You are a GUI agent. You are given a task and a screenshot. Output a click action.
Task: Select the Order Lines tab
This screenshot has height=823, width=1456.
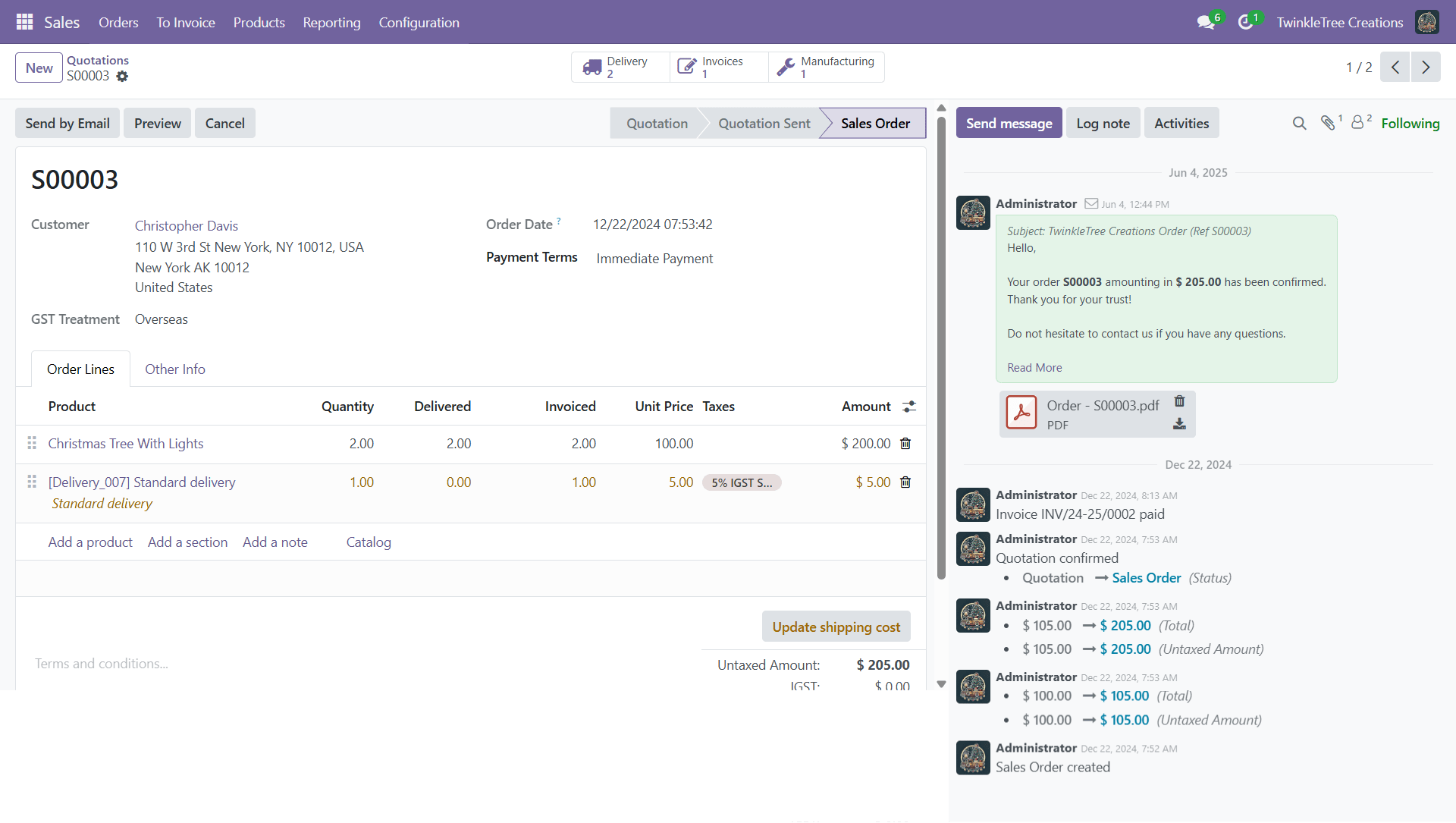point(80,369)
